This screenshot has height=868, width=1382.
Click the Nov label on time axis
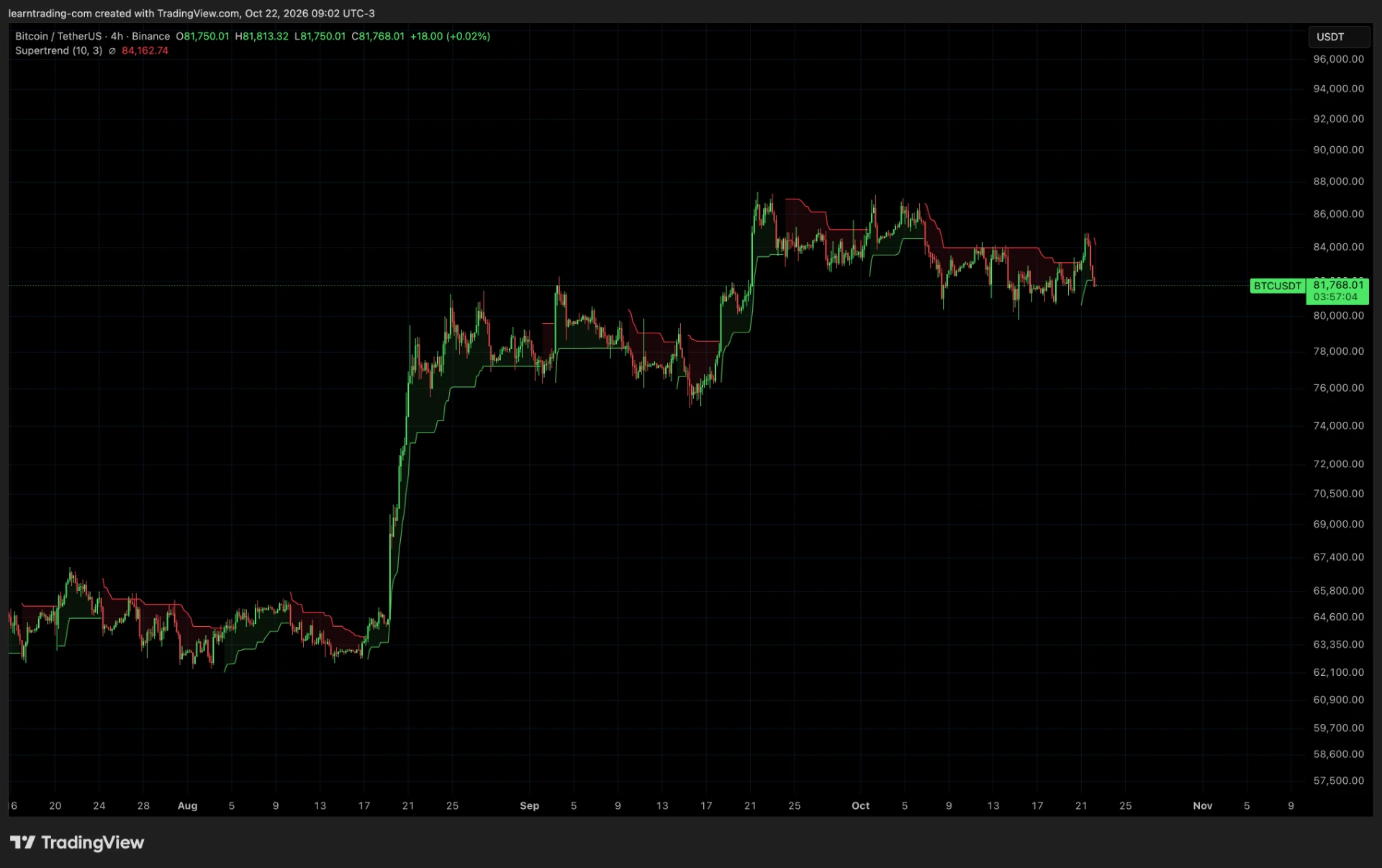click(x=1202, y=805)
